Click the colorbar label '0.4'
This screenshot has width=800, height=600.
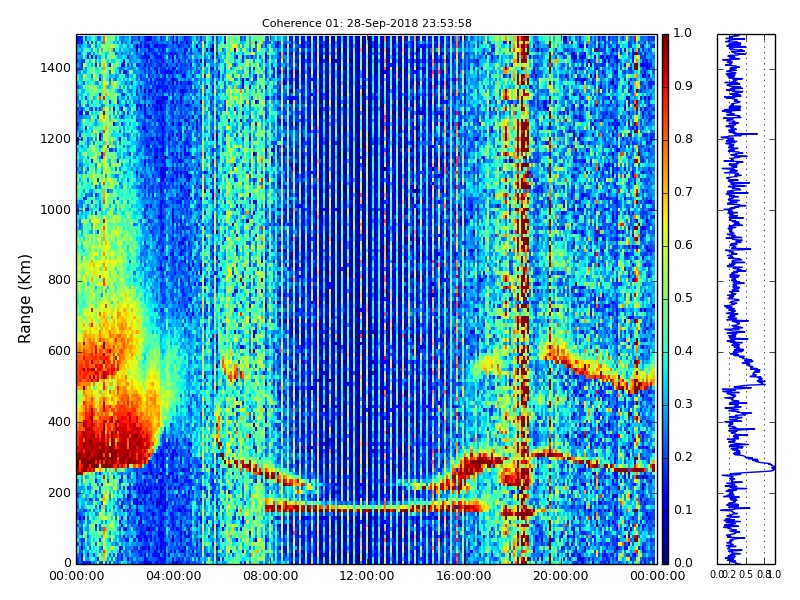(683, 351)
